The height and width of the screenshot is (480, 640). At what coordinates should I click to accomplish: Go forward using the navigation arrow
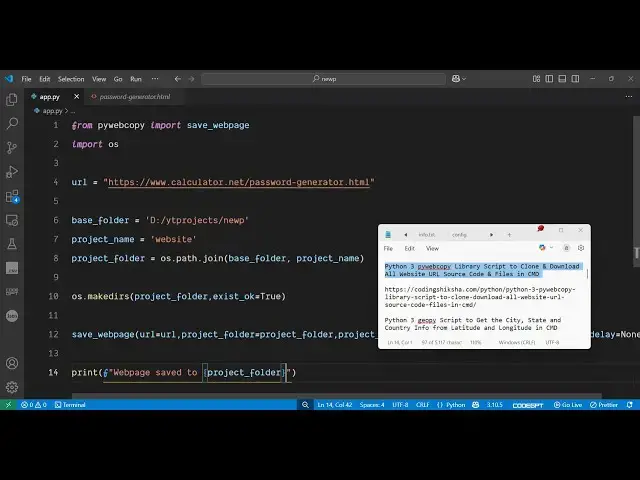191,79
